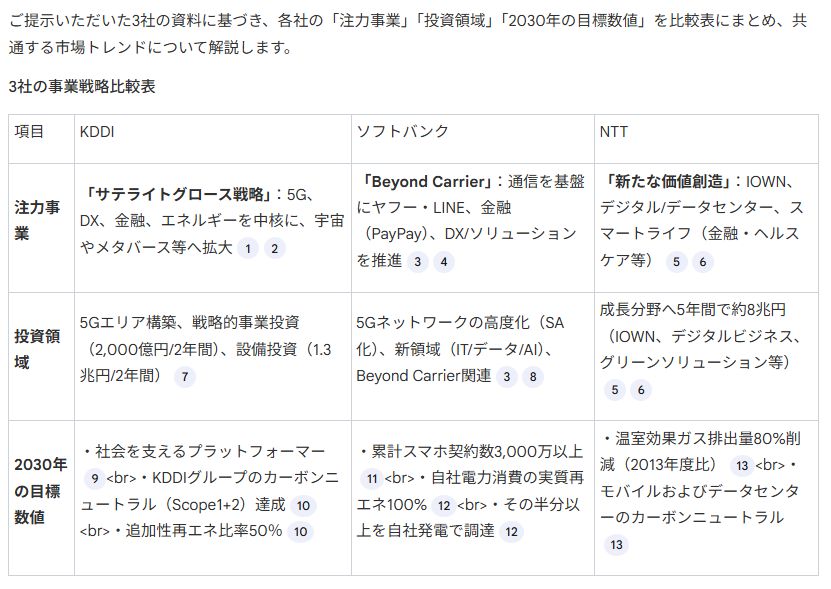Open citation 10 after「（Scope1+2）達成」
The image size is (831, 589).
point(303,505)
